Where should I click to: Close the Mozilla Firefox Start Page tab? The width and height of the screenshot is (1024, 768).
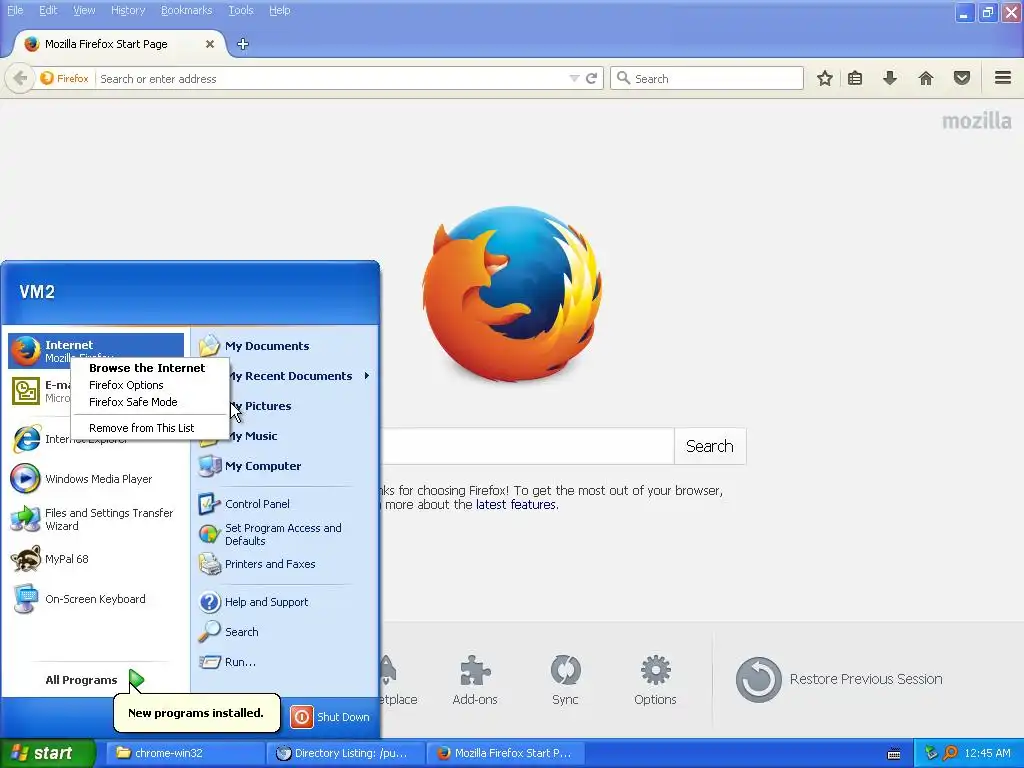point(210,44)
